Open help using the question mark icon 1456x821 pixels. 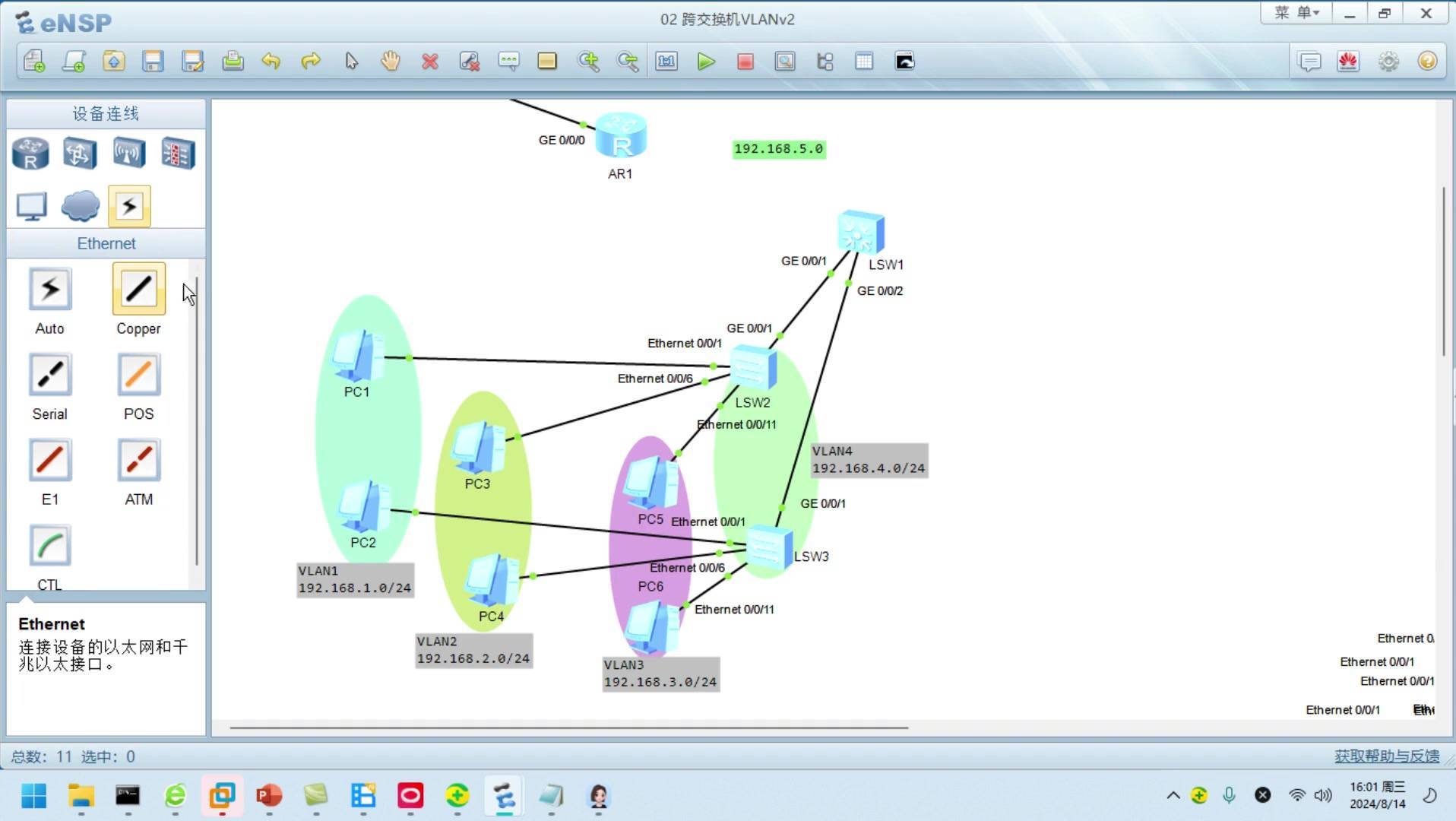[1426, 62]
